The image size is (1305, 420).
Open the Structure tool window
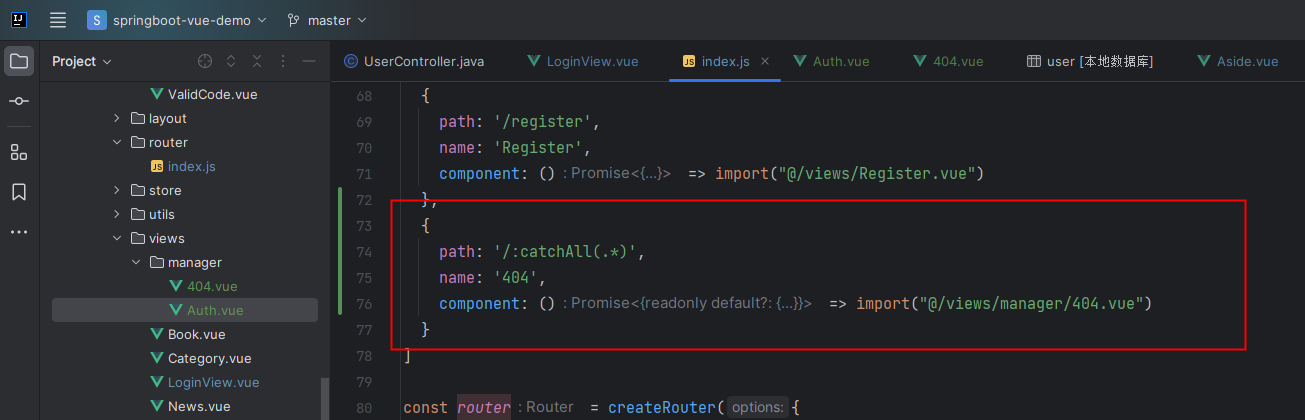click(x=19, y=152)
